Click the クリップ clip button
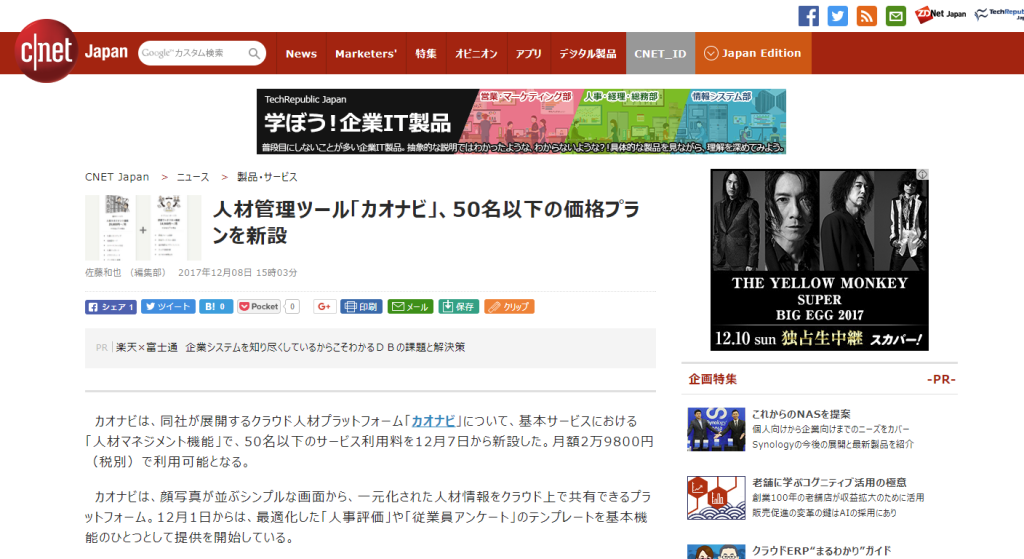The width and height of the screenshot is (1024, 559). (509, 306)
